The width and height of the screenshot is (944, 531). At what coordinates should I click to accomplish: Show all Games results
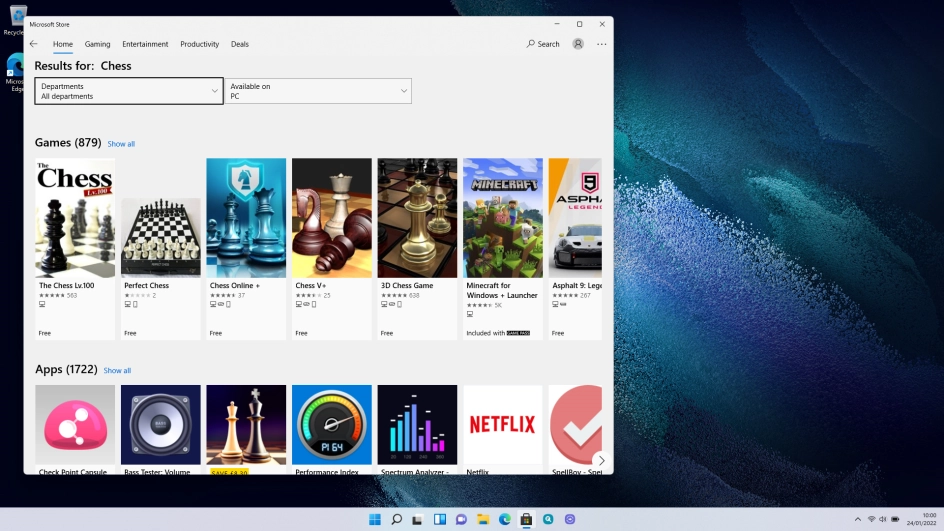pyautogui.click(x=121, y=144)
